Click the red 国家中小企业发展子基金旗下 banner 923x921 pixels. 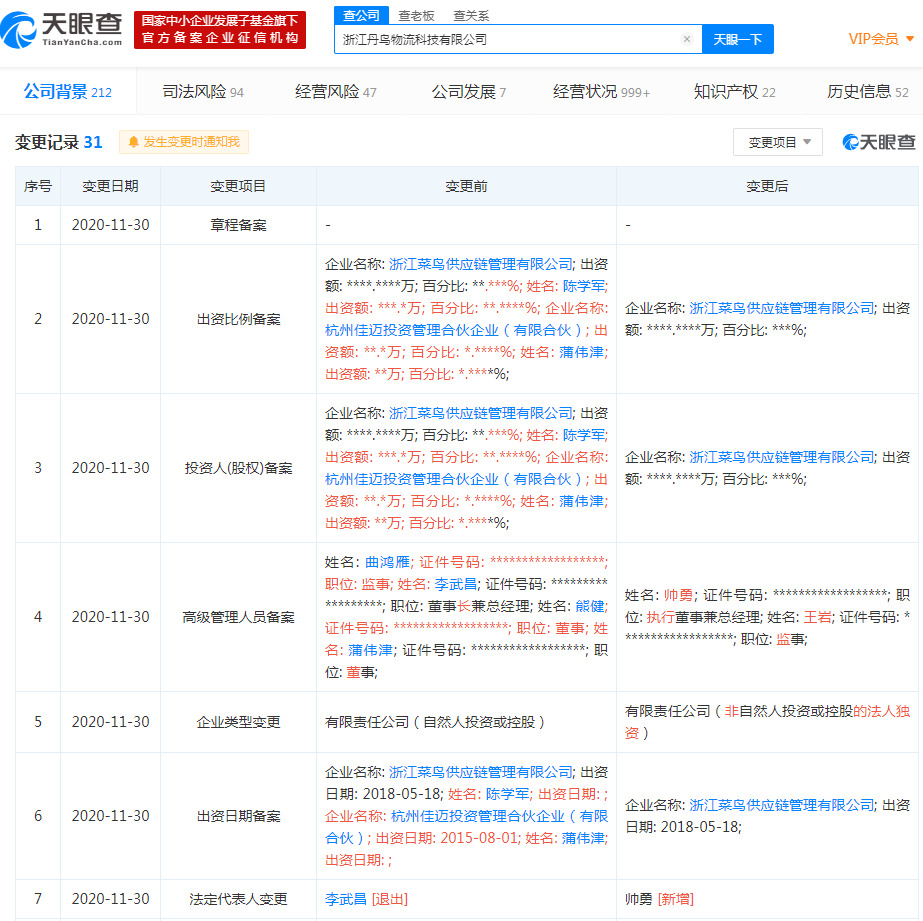(x=220, y=29)
